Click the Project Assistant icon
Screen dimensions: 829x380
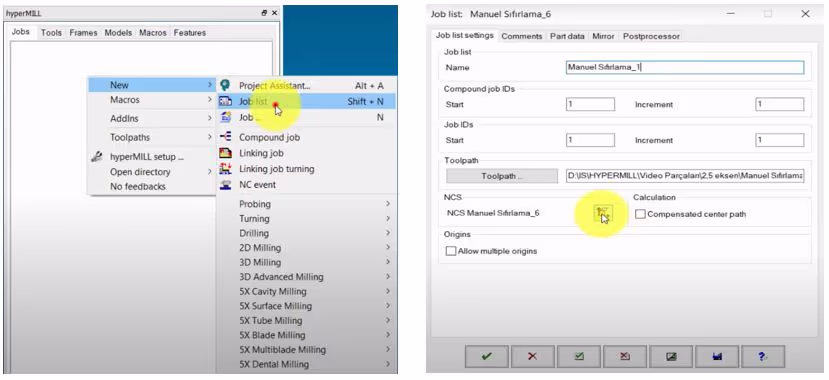tap(226, 85)
